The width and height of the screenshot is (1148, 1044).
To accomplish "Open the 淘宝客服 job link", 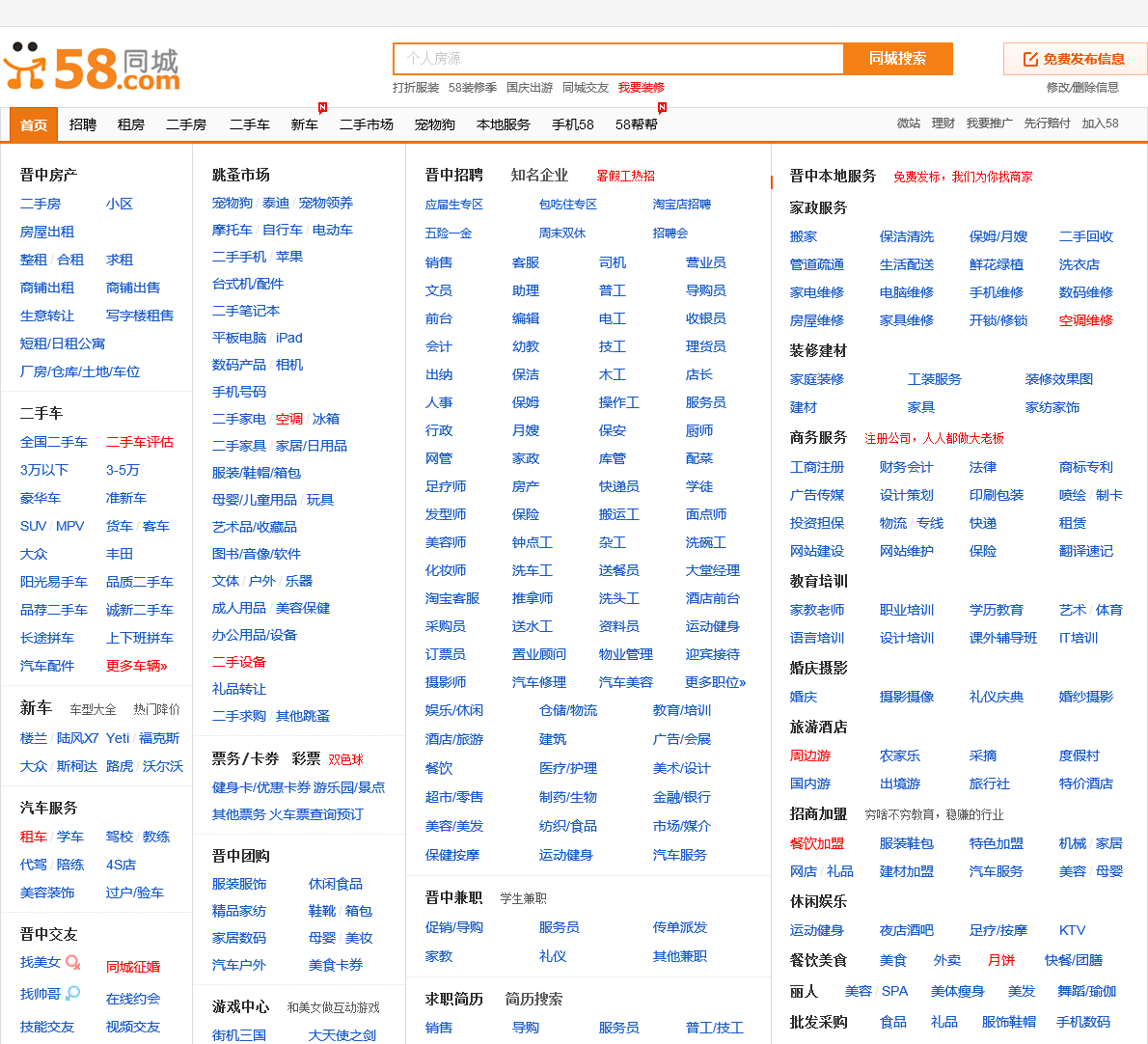I will [x=452, y=598].
